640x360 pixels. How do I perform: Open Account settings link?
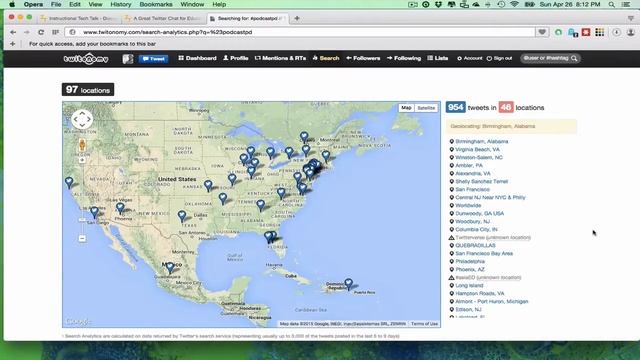point(469,58)
